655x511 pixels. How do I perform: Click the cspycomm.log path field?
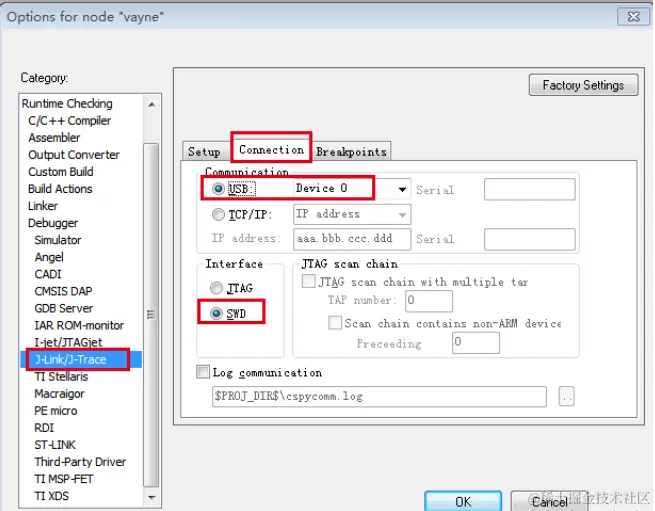click(x=379, y=397)
